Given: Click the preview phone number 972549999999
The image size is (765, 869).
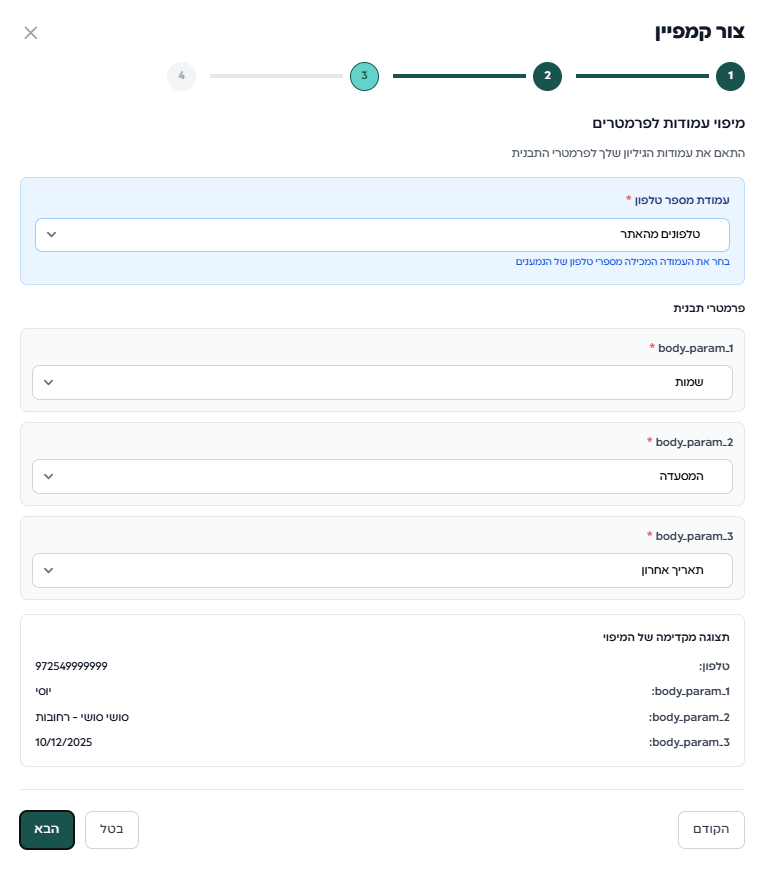Looking at the screenshot, I should 71,666.
